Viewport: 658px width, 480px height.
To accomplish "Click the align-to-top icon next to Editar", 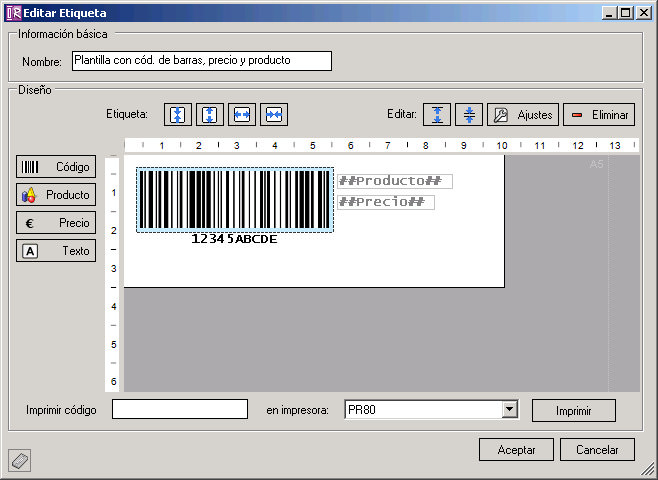I will 437,114.
